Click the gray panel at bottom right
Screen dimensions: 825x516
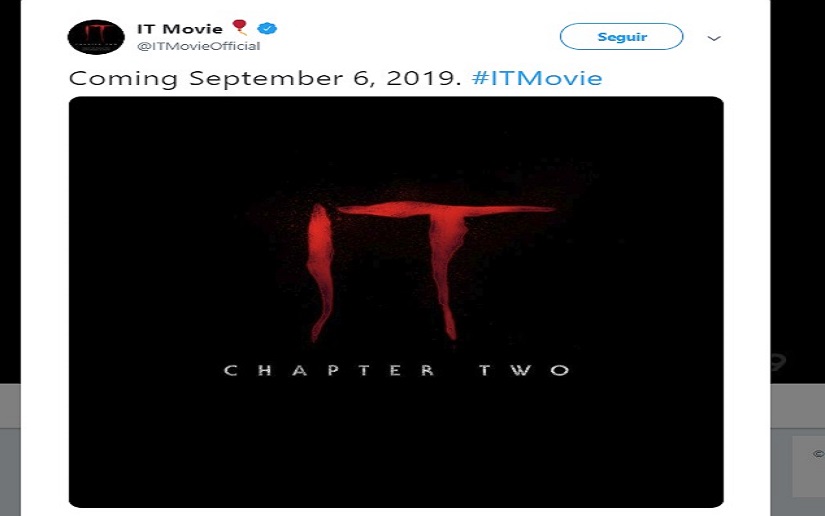point(809,466)
